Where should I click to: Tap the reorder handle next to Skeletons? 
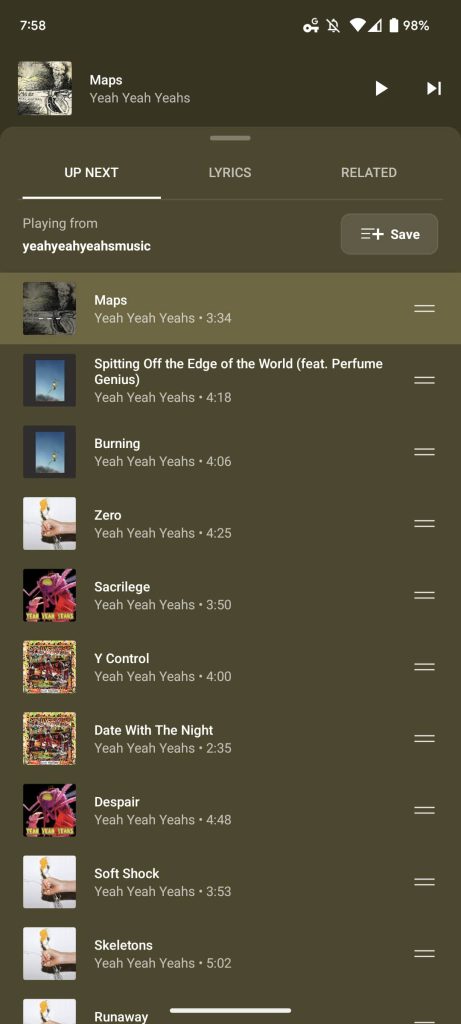click(x=424, y=953)
